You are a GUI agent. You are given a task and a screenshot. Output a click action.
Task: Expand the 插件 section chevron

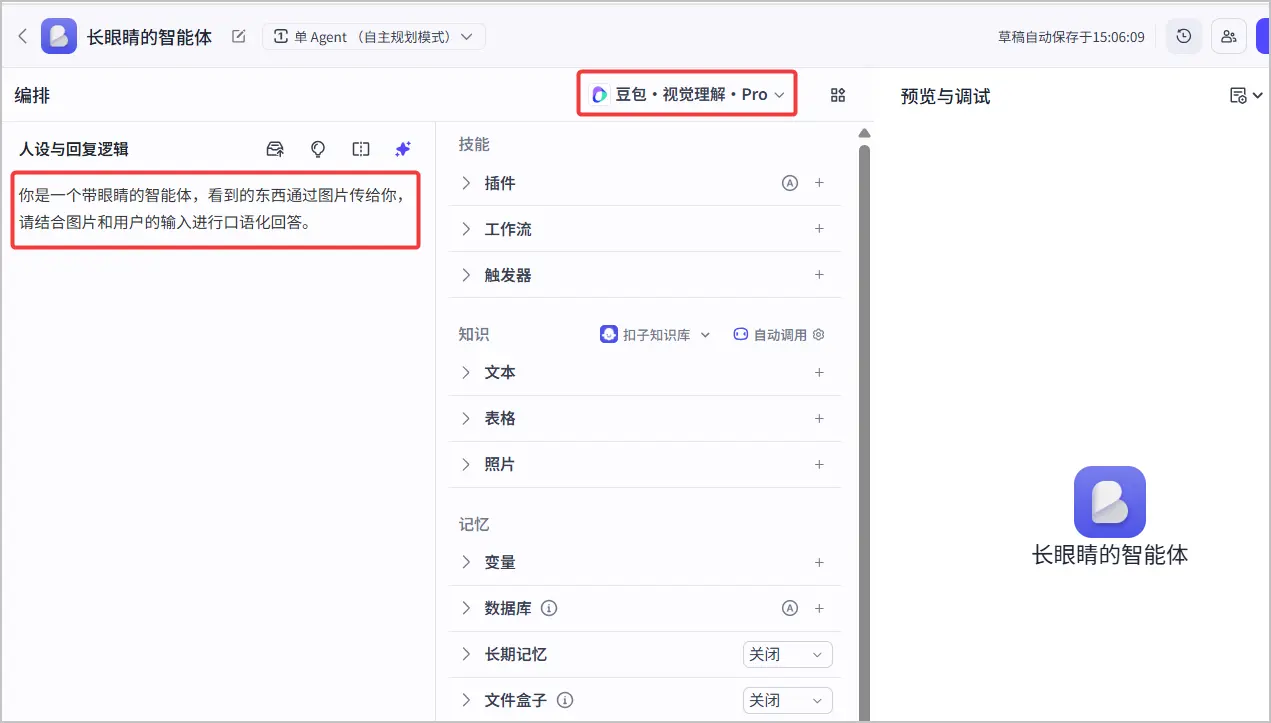466,183
